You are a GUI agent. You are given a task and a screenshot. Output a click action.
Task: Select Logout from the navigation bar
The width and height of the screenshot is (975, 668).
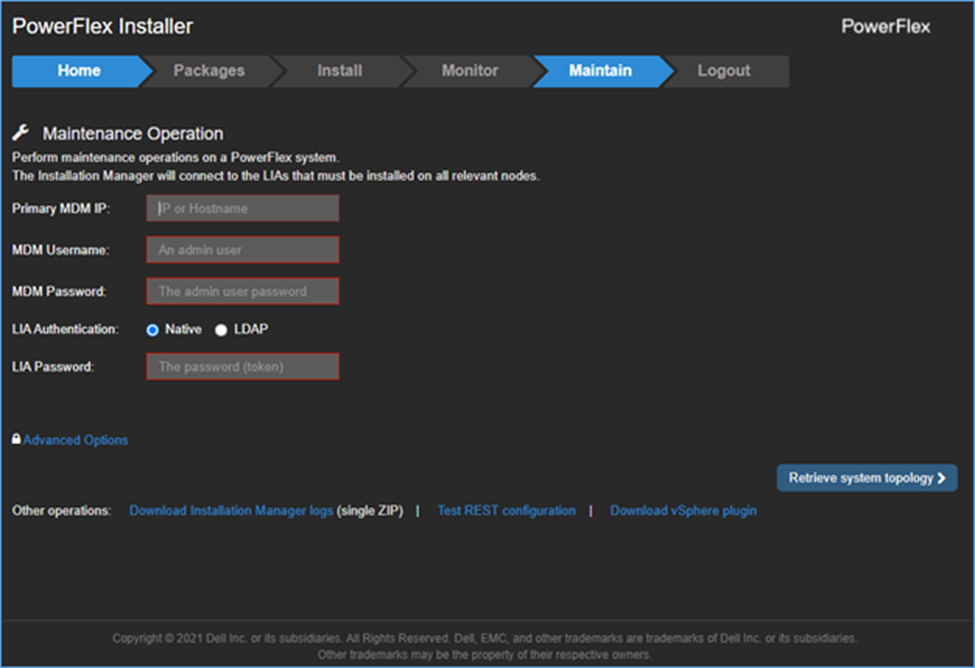point(723,71)
